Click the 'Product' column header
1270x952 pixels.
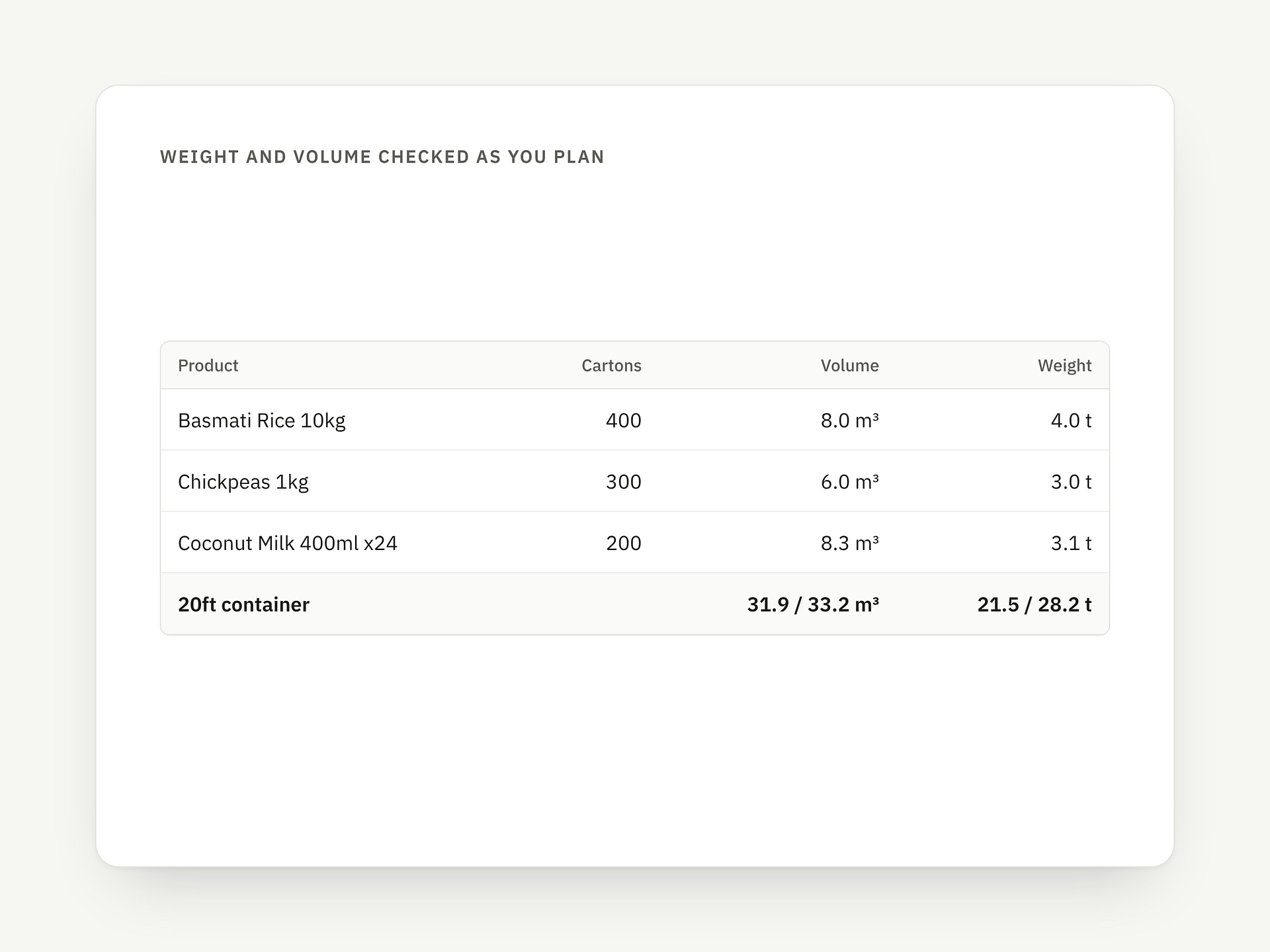pyautogui.click(x=208, y=366)
